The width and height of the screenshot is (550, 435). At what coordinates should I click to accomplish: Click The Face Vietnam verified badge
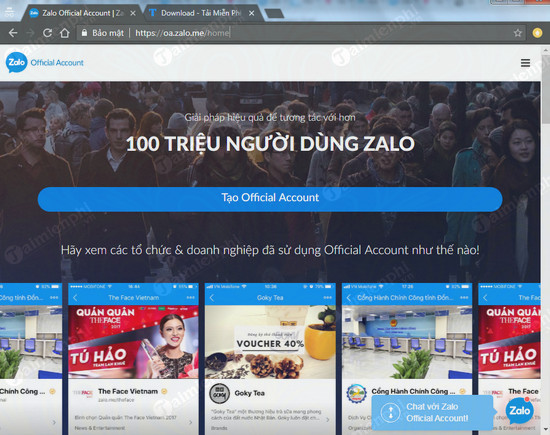pyautogui.click(x=164, y=391)
